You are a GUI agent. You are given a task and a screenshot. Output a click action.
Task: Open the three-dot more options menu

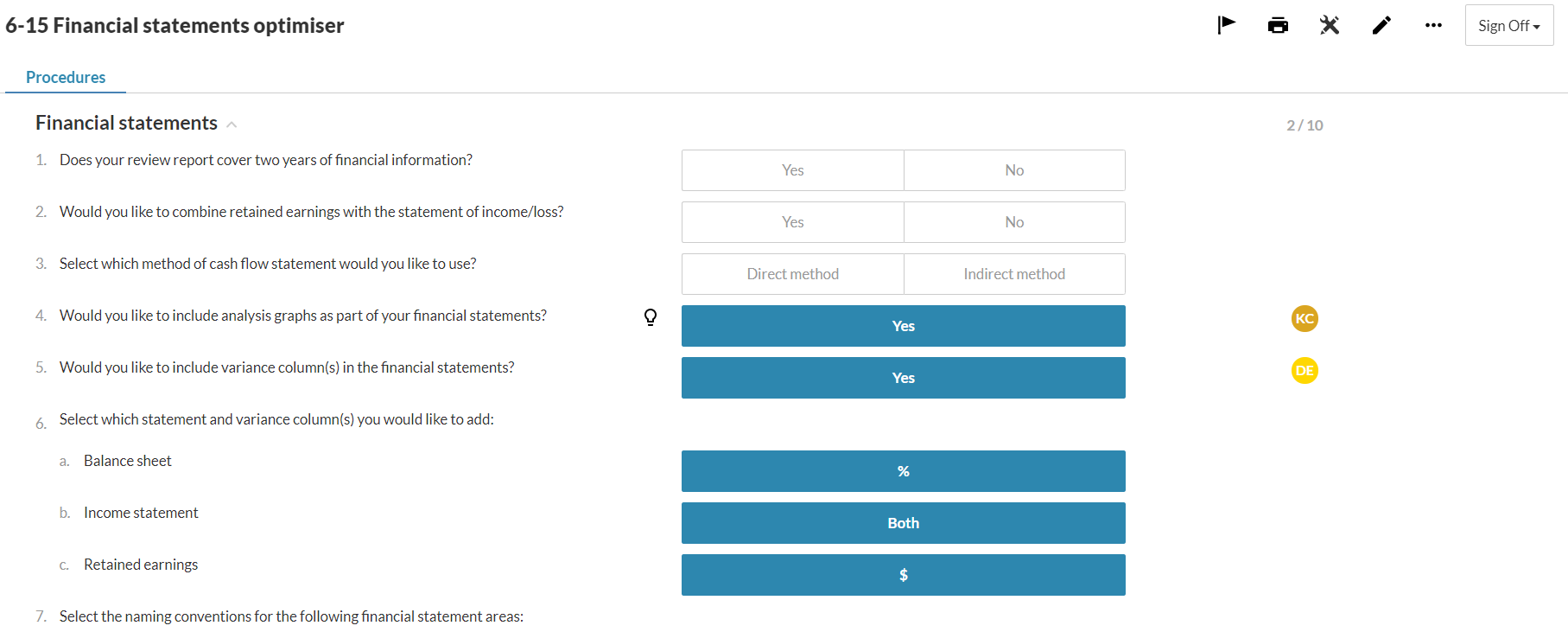pyautogui.click(x=1433, y=25)
